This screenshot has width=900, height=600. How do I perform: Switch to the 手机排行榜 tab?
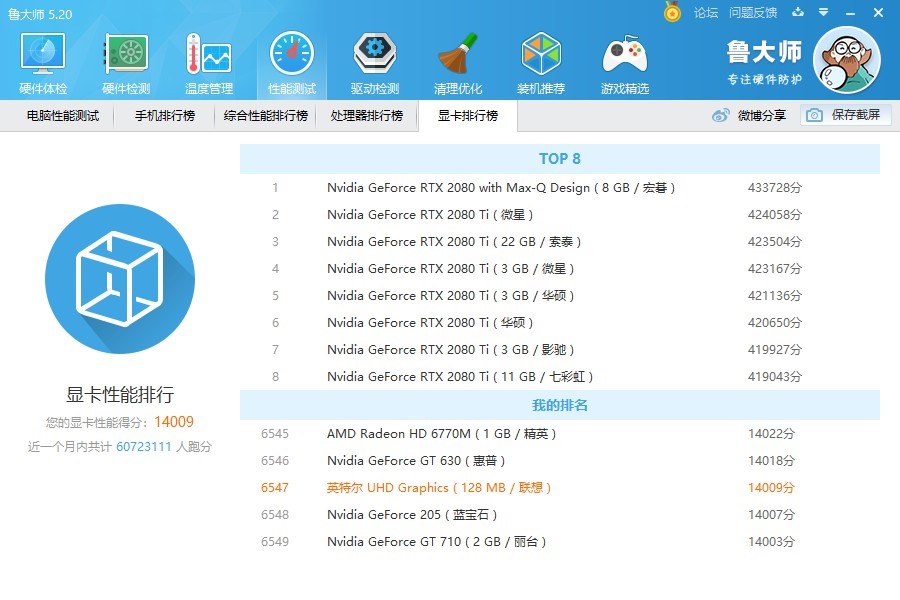[165, 116]
